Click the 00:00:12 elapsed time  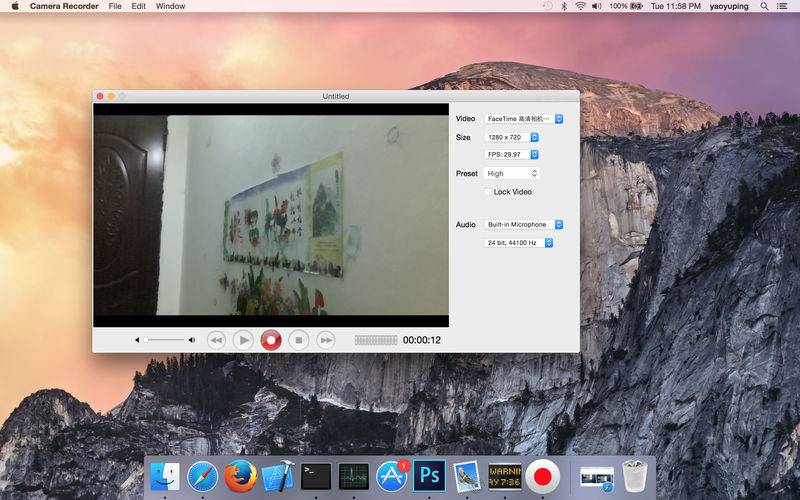pyautogui.click(x=421, y=340)
